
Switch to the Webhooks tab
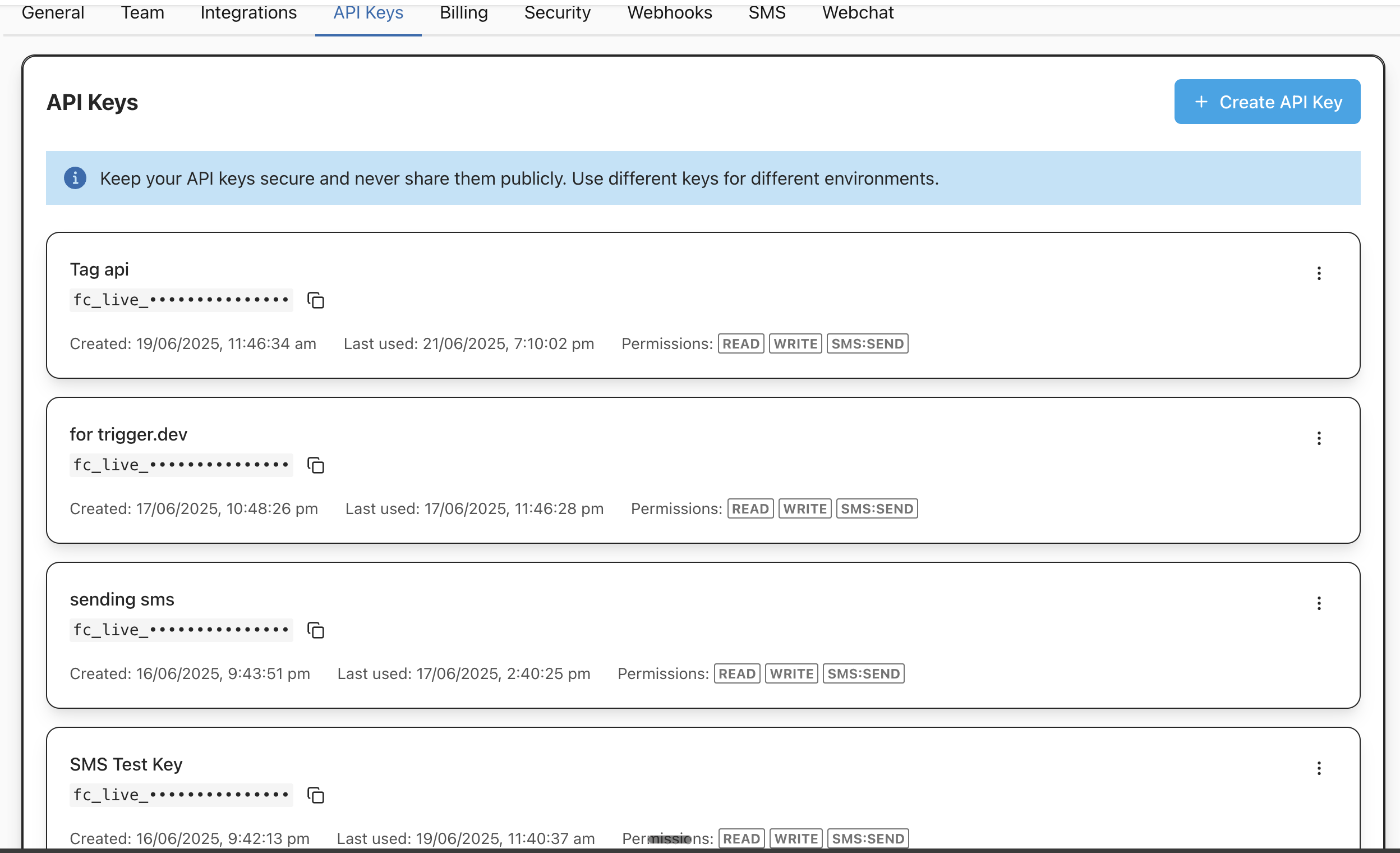669,12
